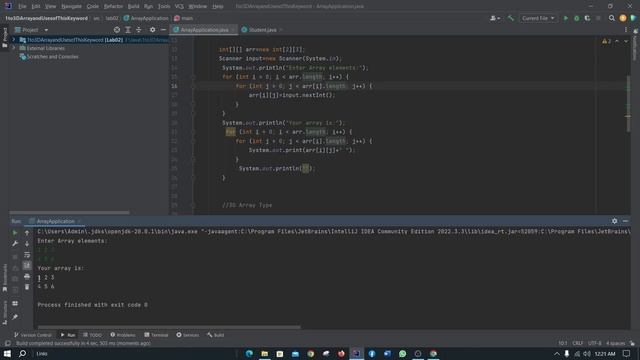The height and width of the screenshot is (360, 640).
Task: Expand all in the Project panel
Action: click(x=128, y=30)
